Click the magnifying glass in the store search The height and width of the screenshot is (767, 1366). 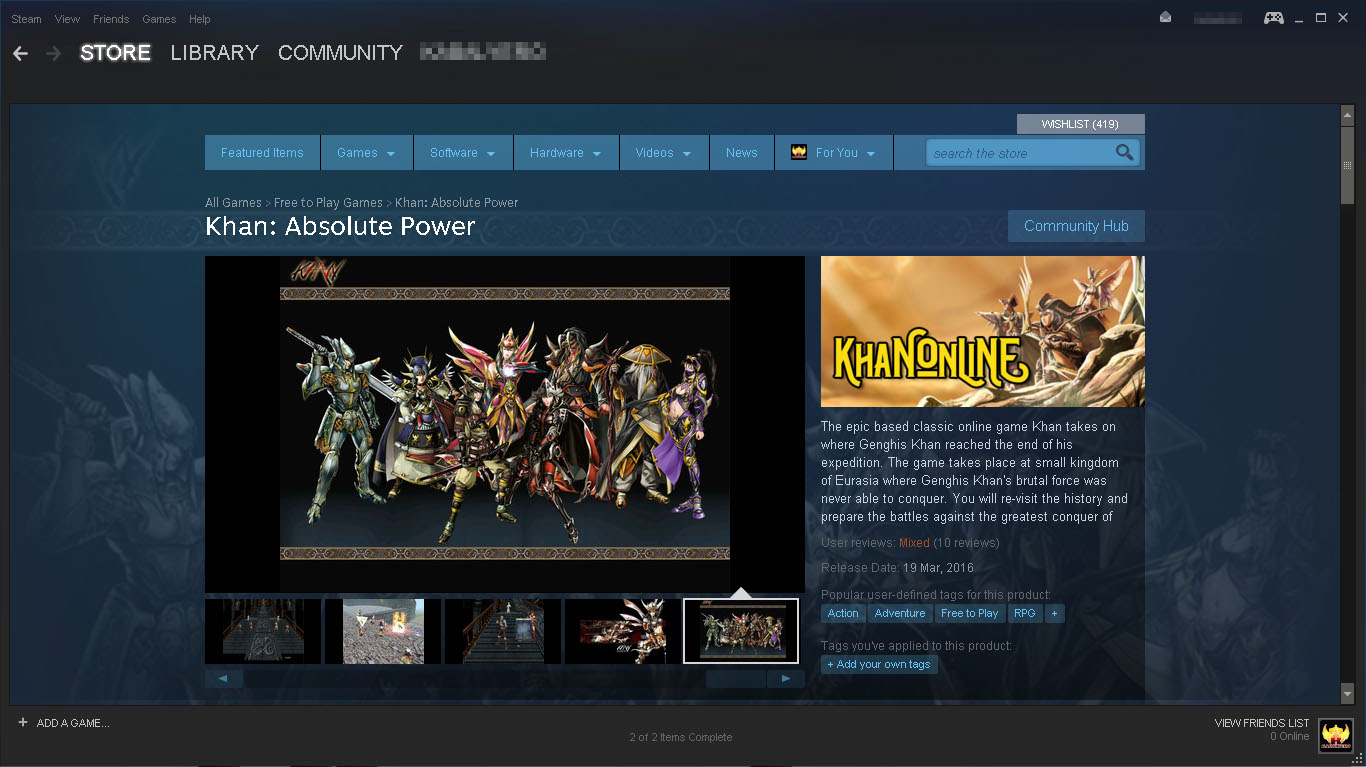pos(1125,152)
